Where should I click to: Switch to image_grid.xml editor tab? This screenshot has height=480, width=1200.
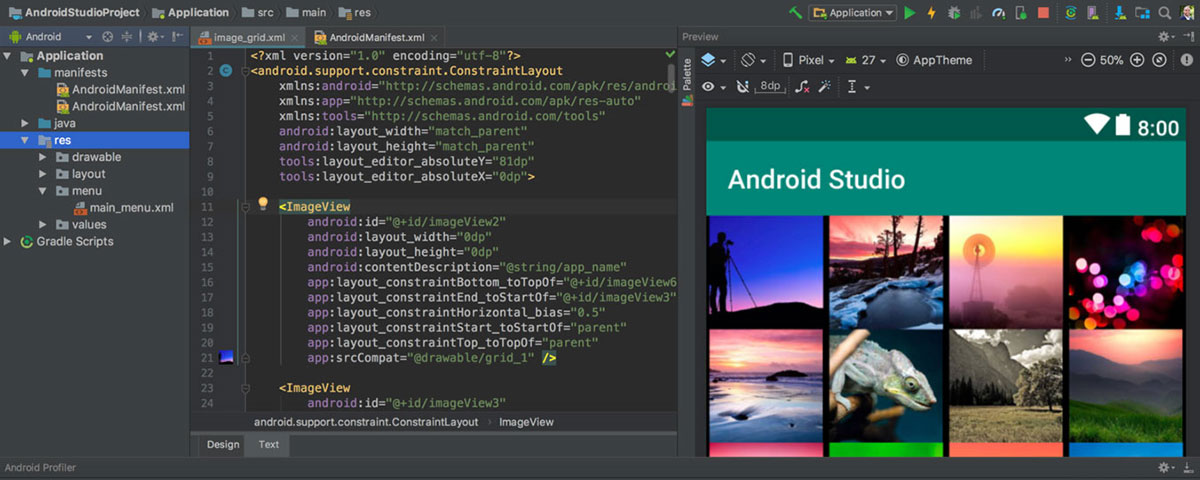click(248, 37)
